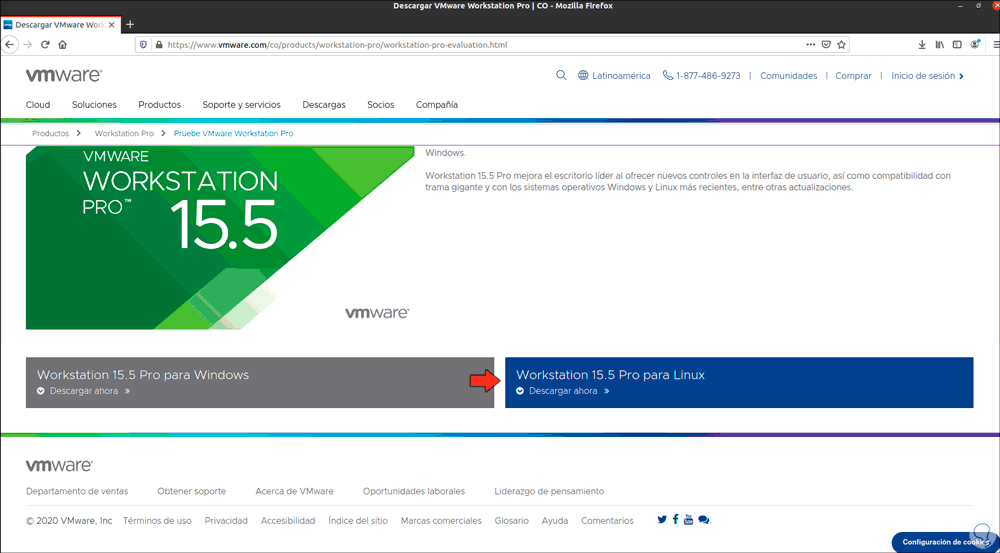
Task: Click the phone icon next to 1-877-486-9273
Action: click(x=668, y=75)
